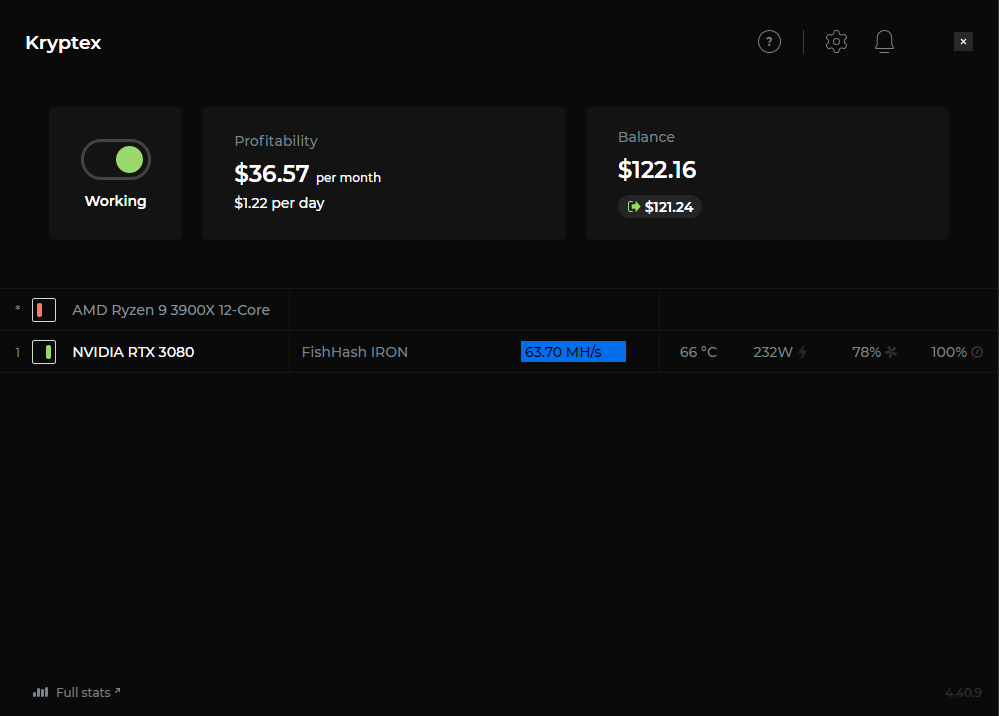The width and height of the screenshot is (999, 716).
Task: Toggle the Working mining switch off
Action: 115,159
